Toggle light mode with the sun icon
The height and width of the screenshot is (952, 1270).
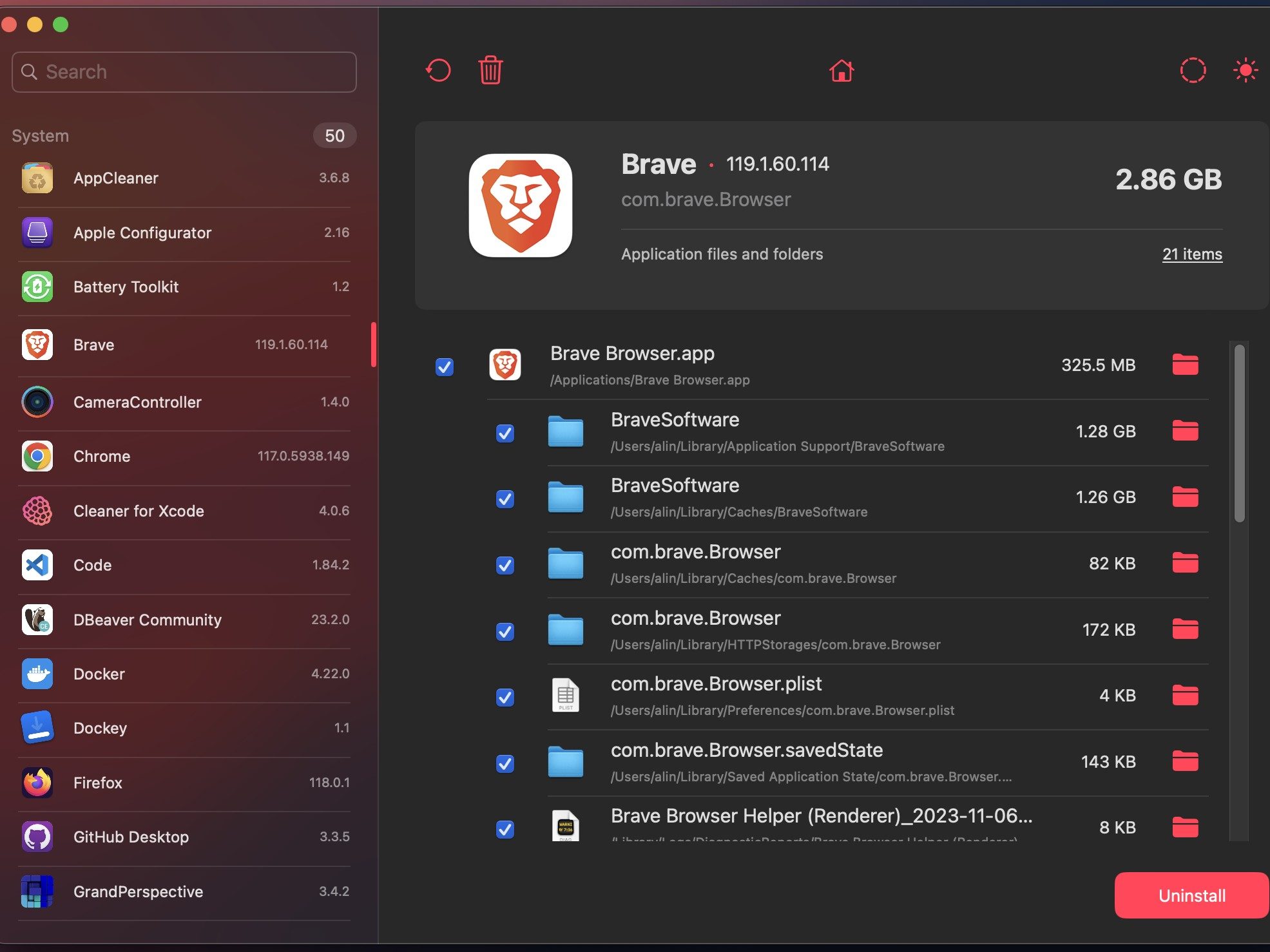tap(1246, 70)
